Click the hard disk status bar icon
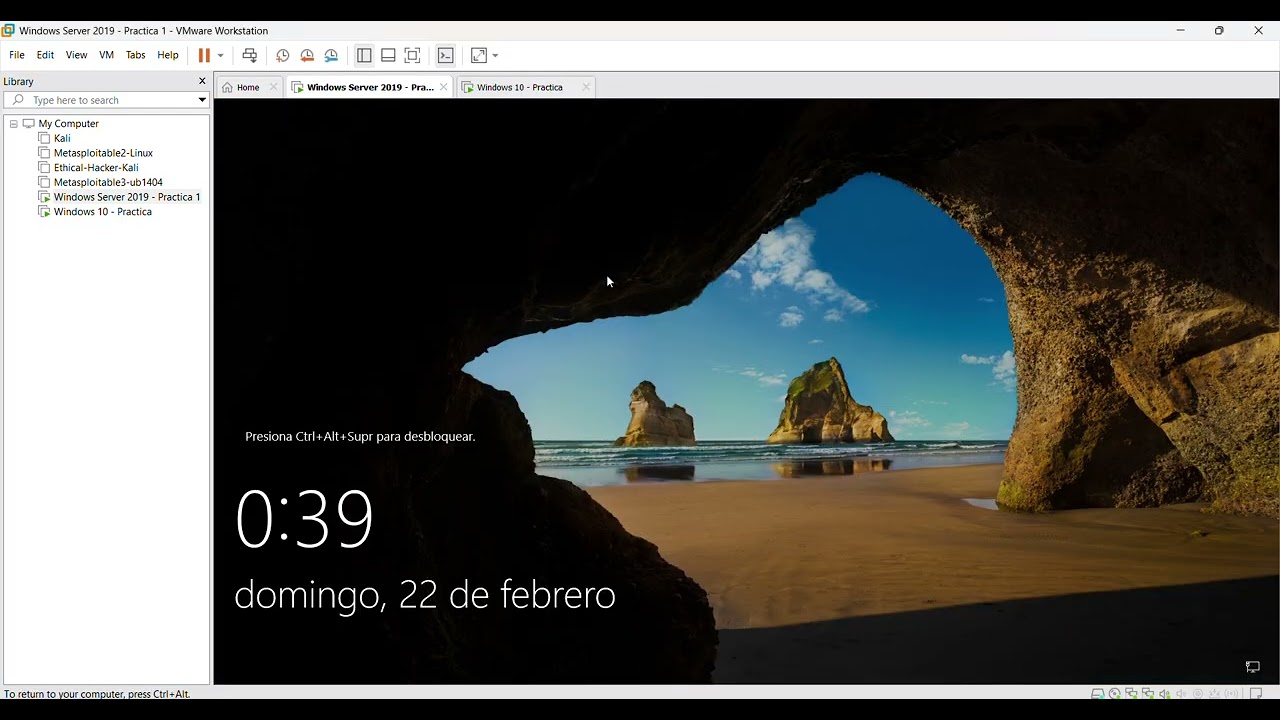 point(1098,694)
